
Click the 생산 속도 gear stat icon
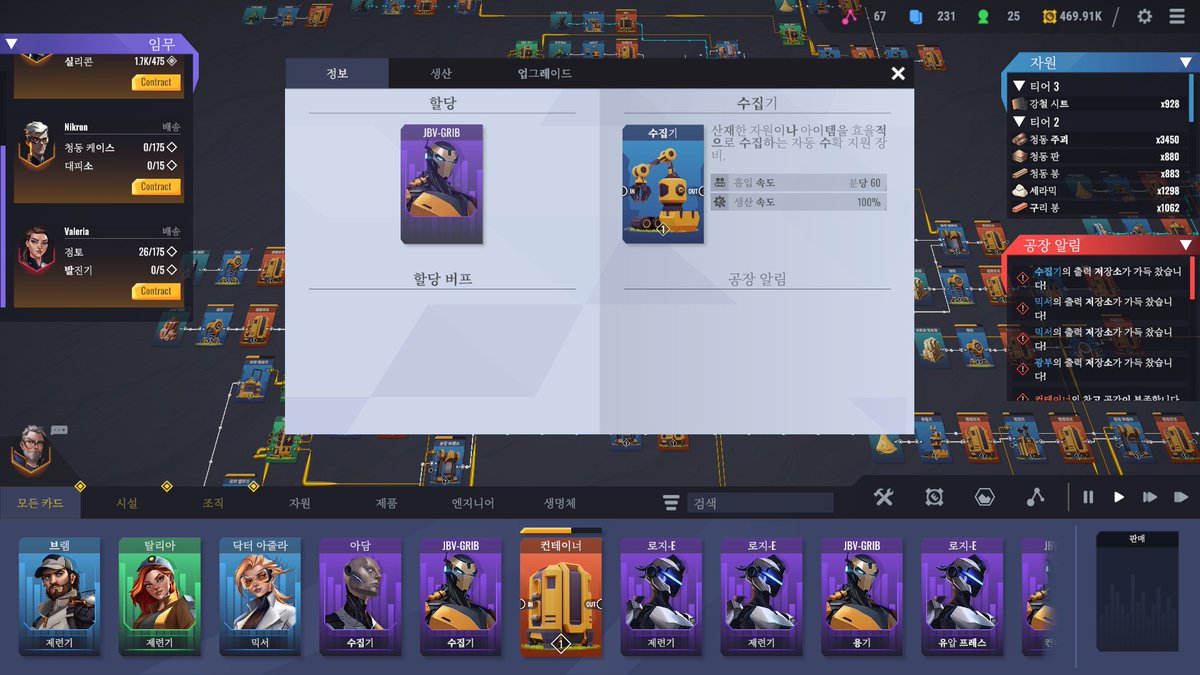720,202
